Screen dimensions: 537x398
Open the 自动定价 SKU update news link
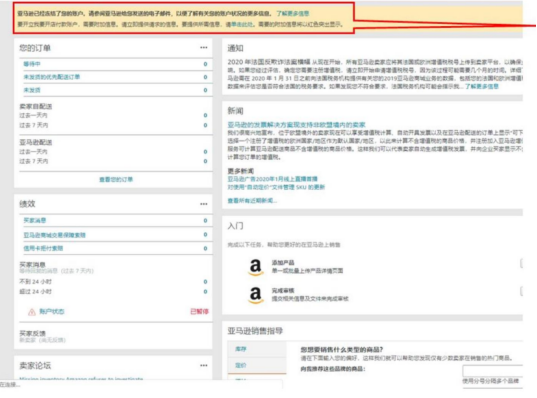click(276, 187)
